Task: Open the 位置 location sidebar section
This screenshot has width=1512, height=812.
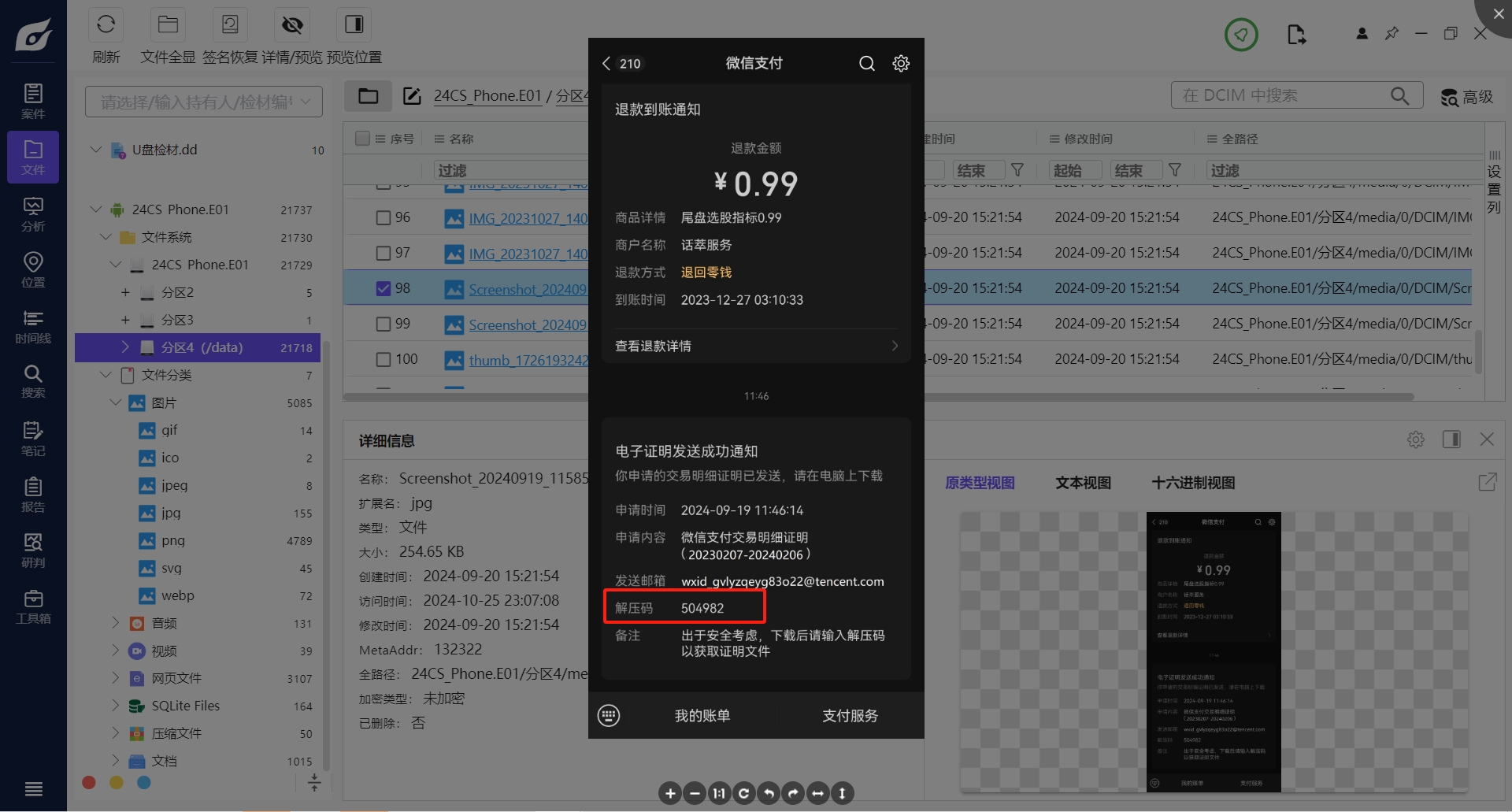Action: [33, 270]
